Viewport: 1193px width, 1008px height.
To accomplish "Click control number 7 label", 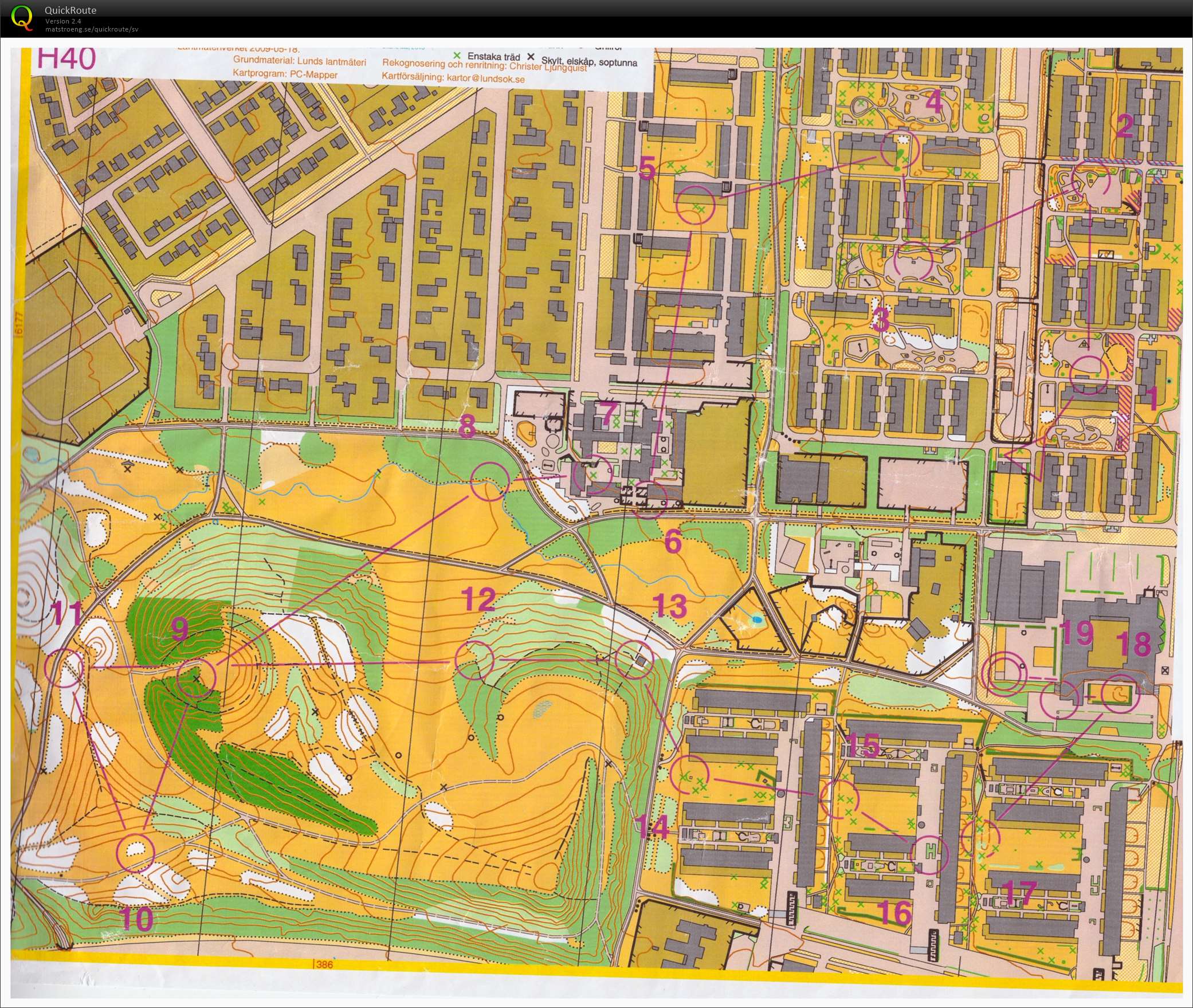I will [608, 414].
